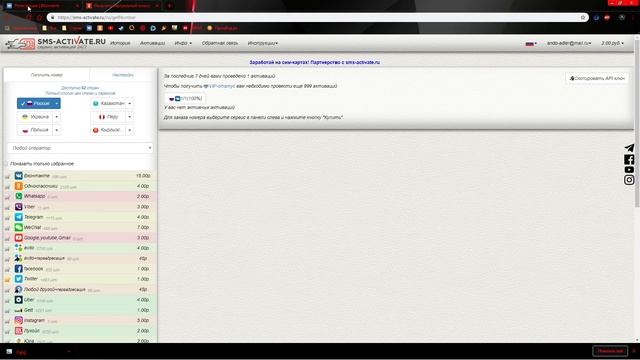
Task: Click the Telegram service icon in the list
Action: click(18, 217)
